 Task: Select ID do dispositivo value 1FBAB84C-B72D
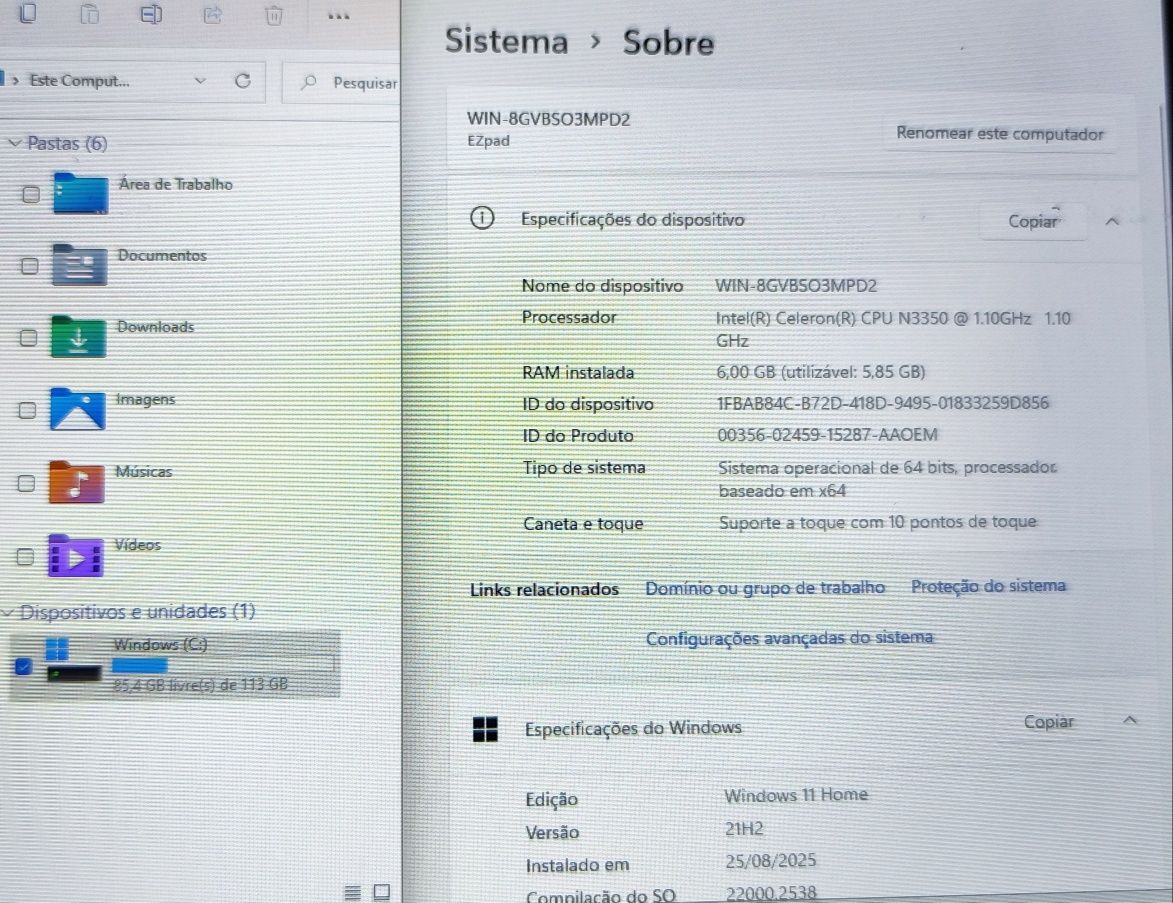click(x=883, y=403)
